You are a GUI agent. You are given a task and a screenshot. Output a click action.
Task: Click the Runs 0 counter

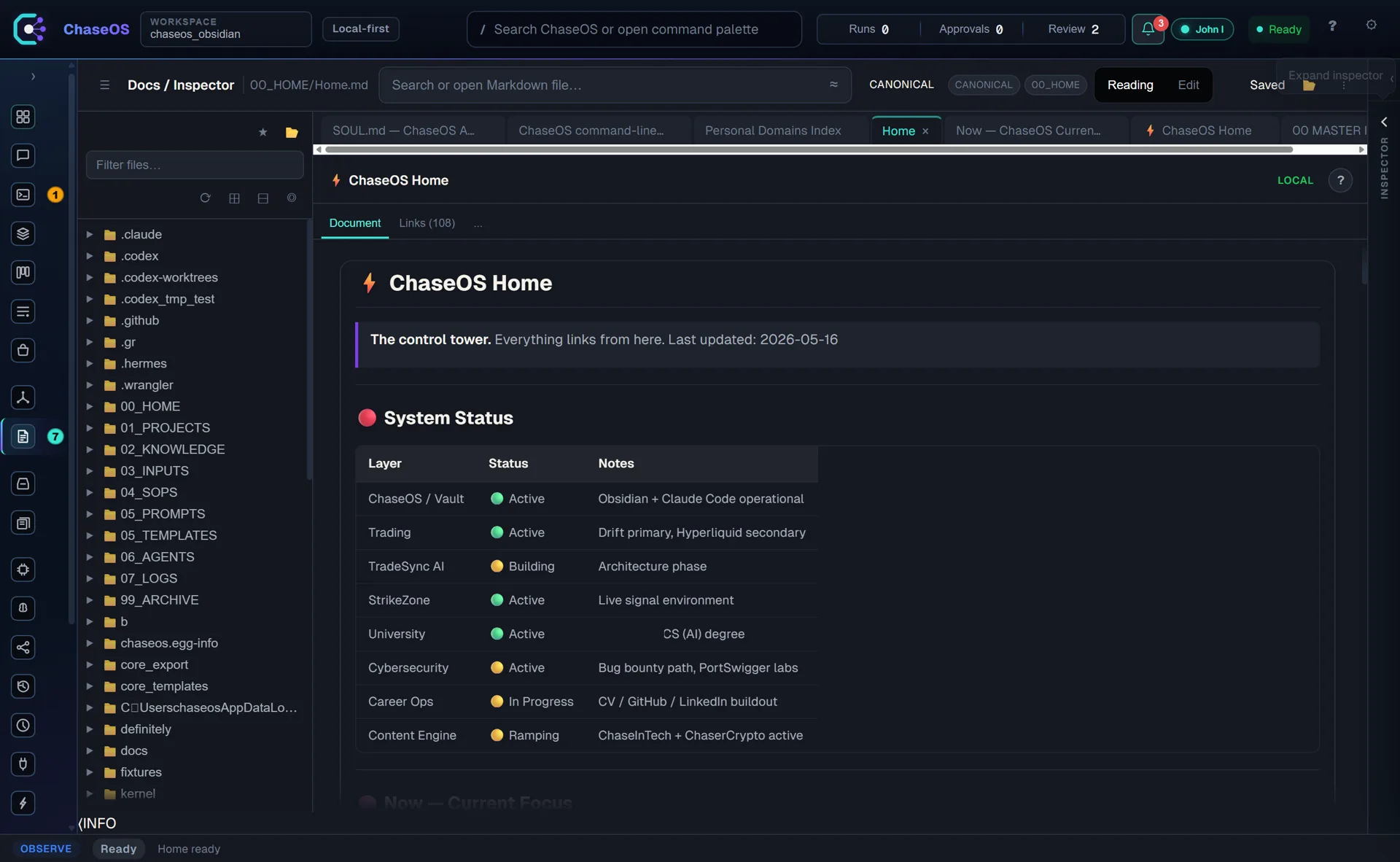coord(868,29)
